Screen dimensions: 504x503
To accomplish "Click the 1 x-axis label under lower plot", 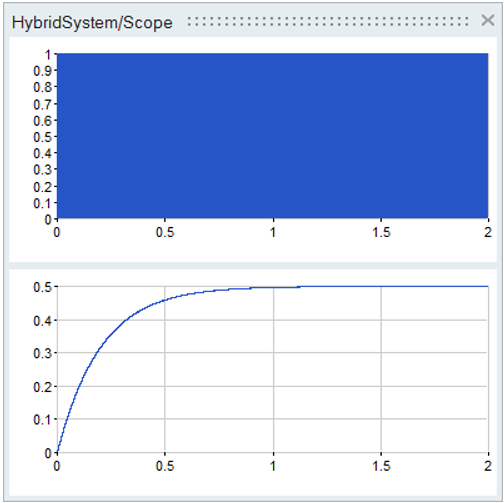I will (x=273, y=466).
